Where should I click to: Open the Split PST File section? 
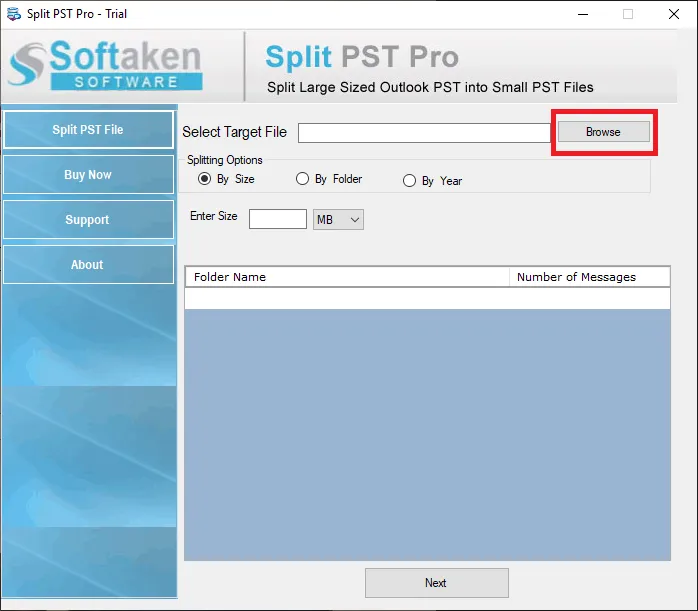click(88, 129)
